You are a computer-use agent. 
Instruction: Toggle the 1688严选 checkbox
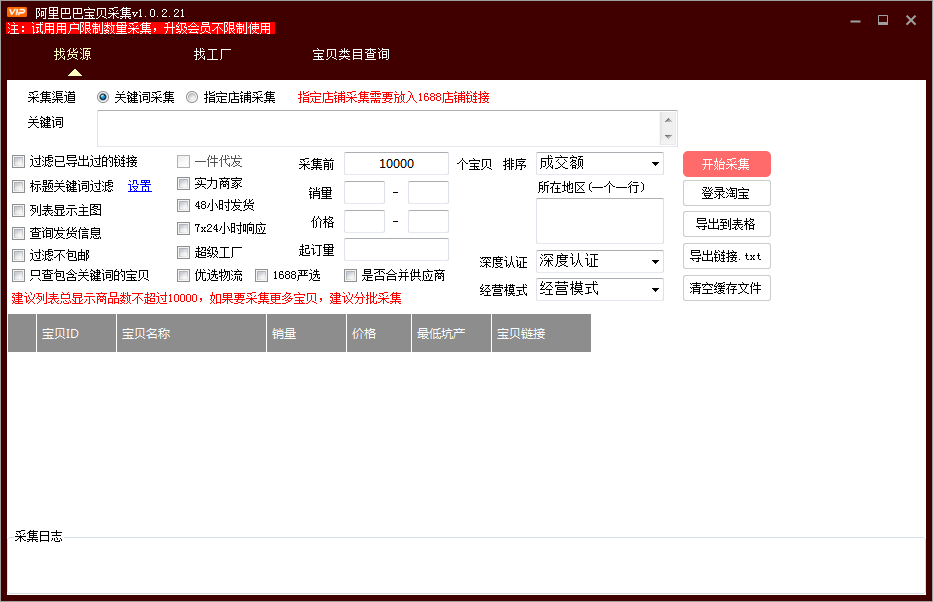pyautogui.click(x=261, y=275)
